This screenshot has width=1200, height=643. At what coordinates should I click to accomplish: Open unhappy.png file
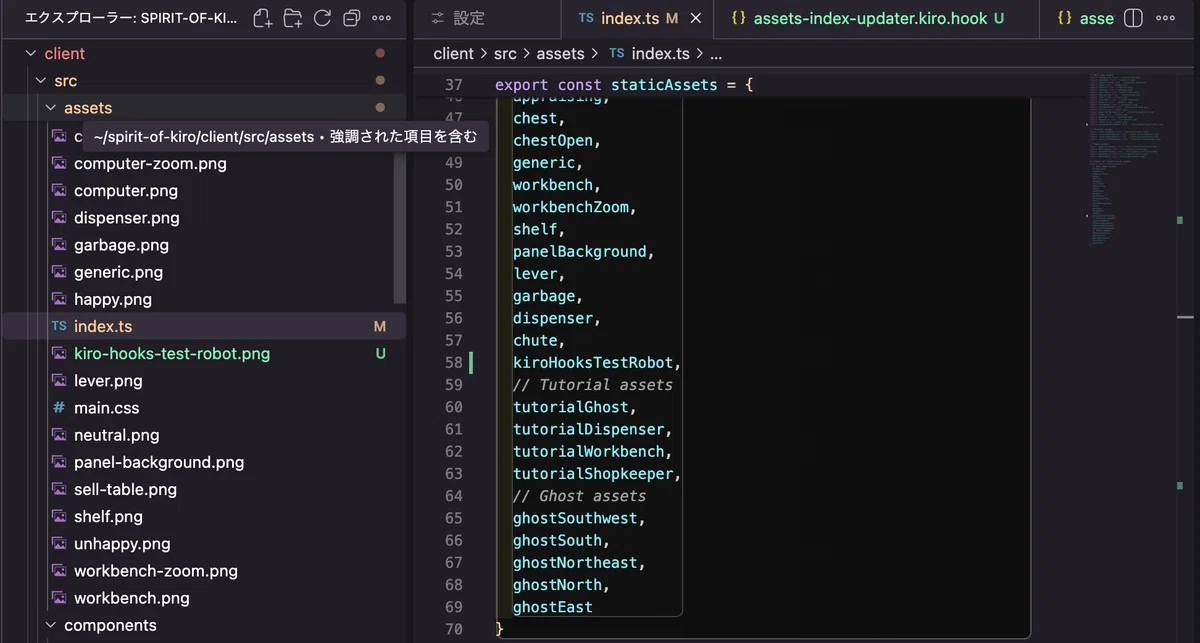[122, 544]
